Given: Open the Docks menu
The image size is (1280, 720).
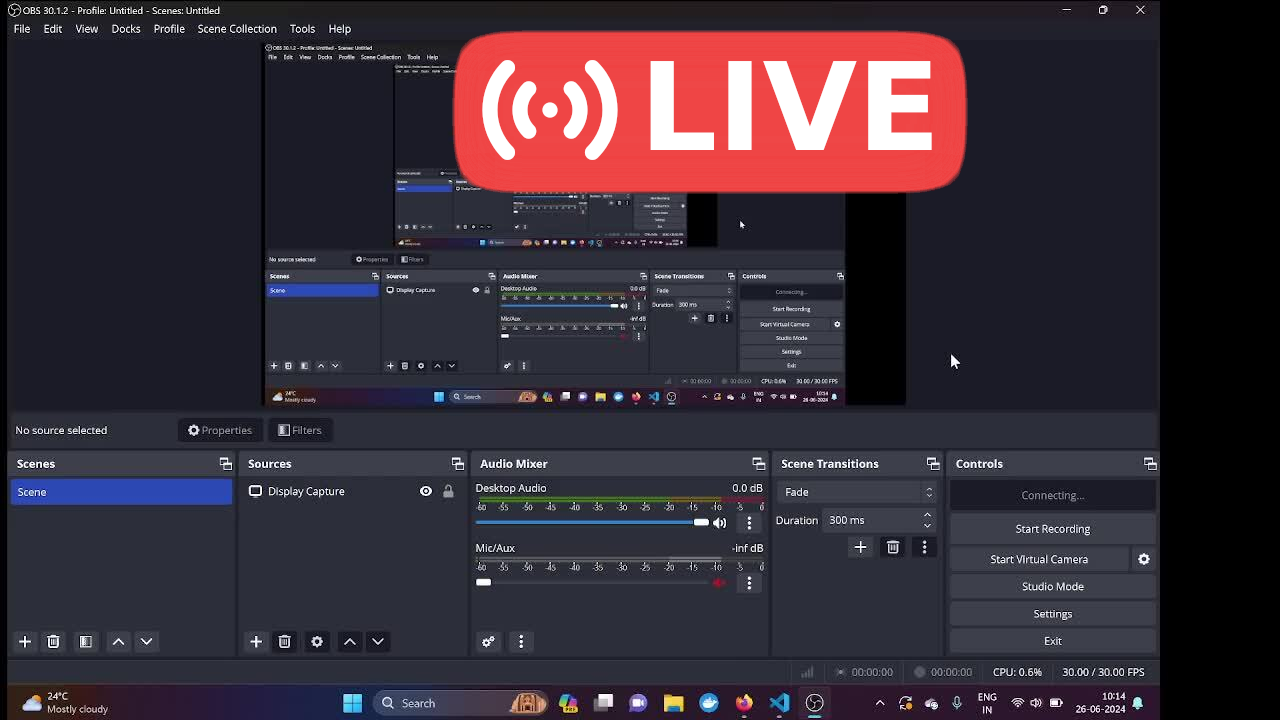Looking at the screenshot, I should click(x=126, y=29).
